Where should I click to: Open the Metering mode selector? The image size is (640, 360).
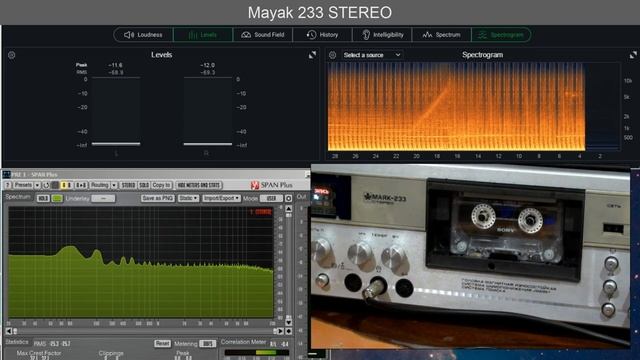pyautogui.click(x=207, y=344)
